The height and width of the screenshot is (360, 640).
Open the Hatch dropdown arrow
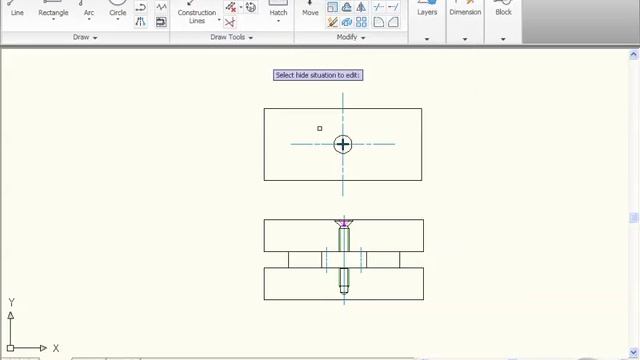[278, 21]
